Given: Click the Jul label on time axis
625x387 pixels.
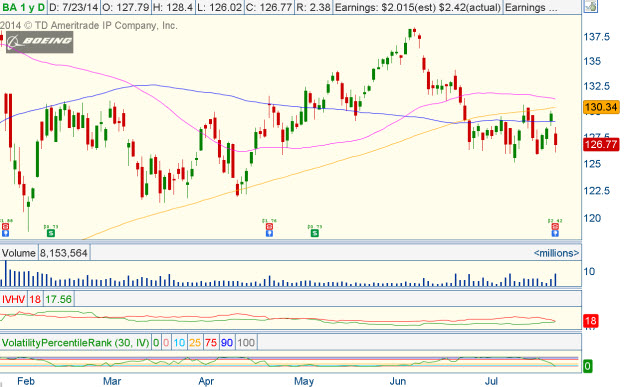Looking at the screenshot, I should pyautogui.click(x=491, y=381).
